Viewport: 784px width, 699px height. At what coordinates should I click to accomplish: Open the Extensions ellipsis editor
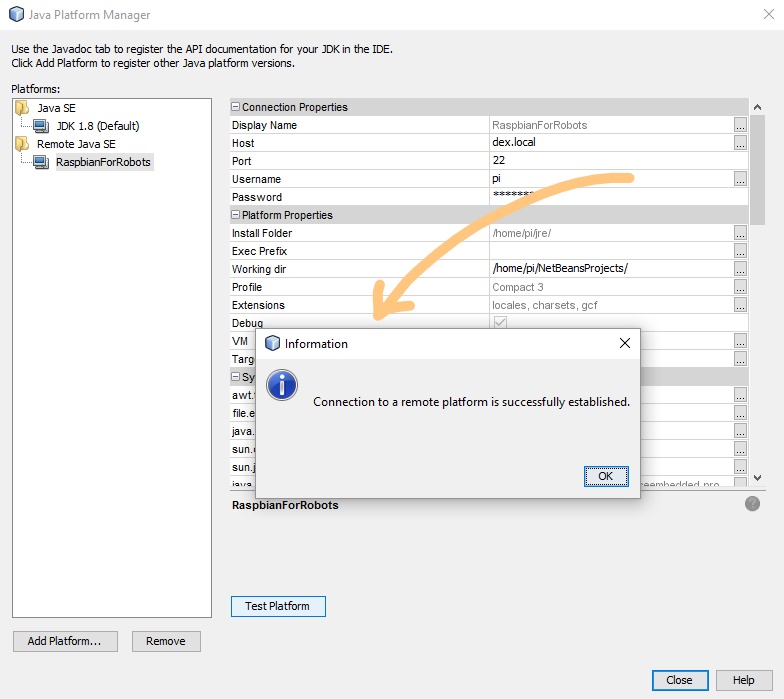(740, 305)
